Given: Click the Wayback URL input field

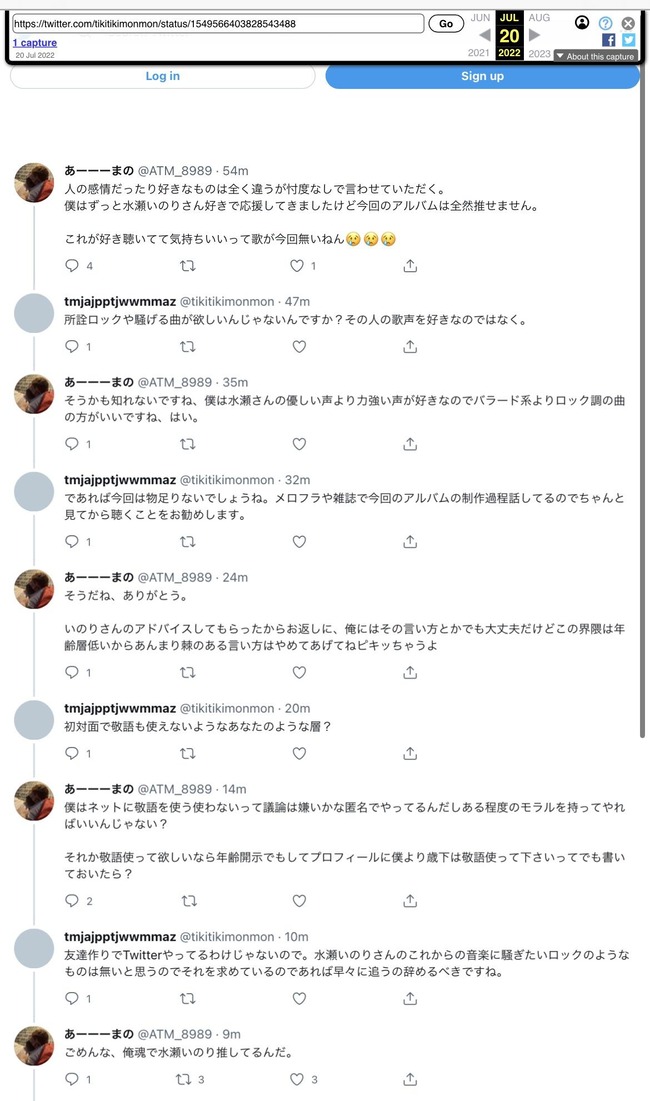Looking at the screenshot, I should [218, 23].
